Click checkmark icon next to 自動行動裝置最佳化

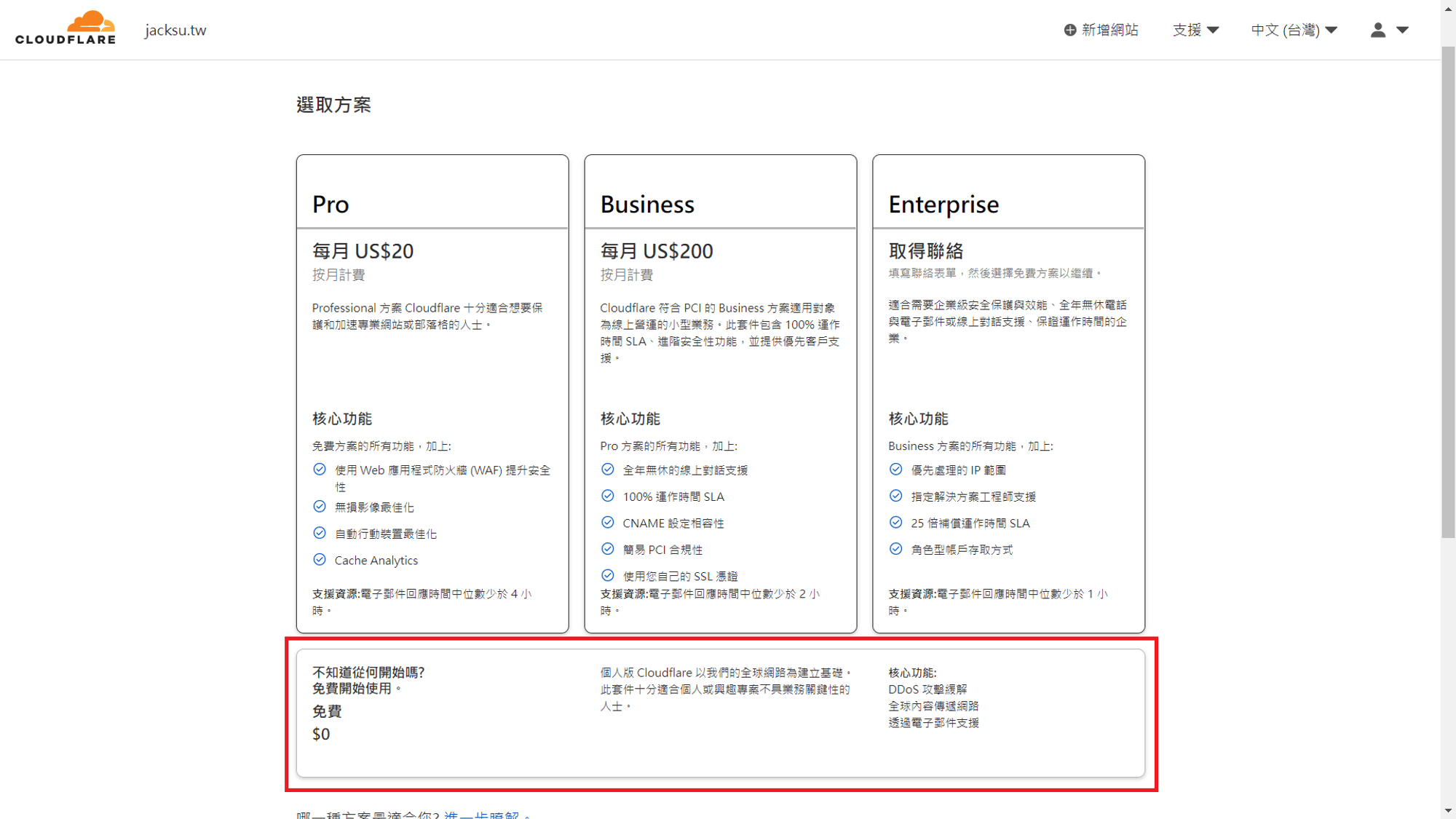(320, 533)
